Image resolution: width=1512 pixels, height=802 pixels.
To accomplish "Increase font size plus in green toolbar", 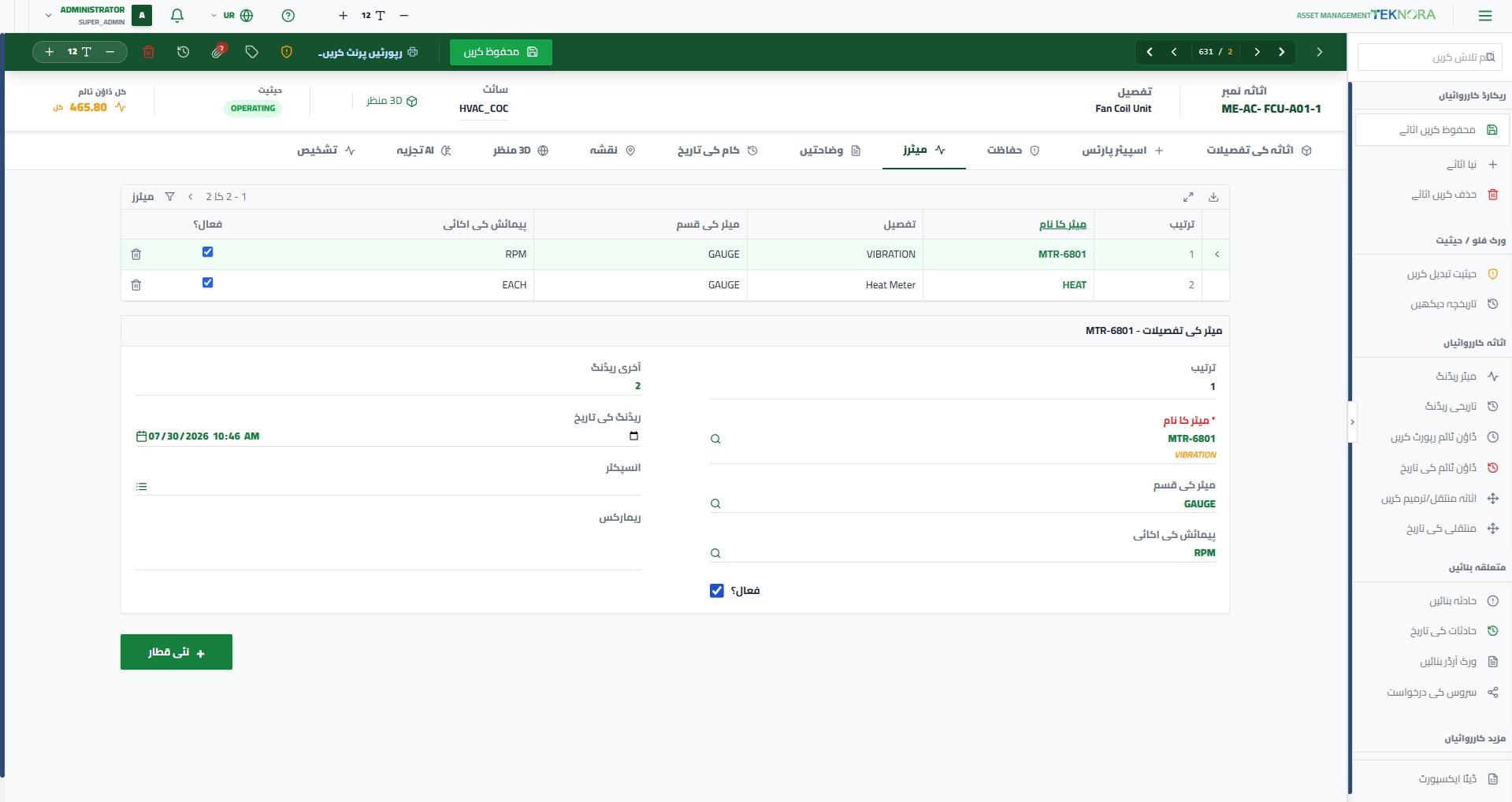I will pyautogui.click(x=49, y=52).
